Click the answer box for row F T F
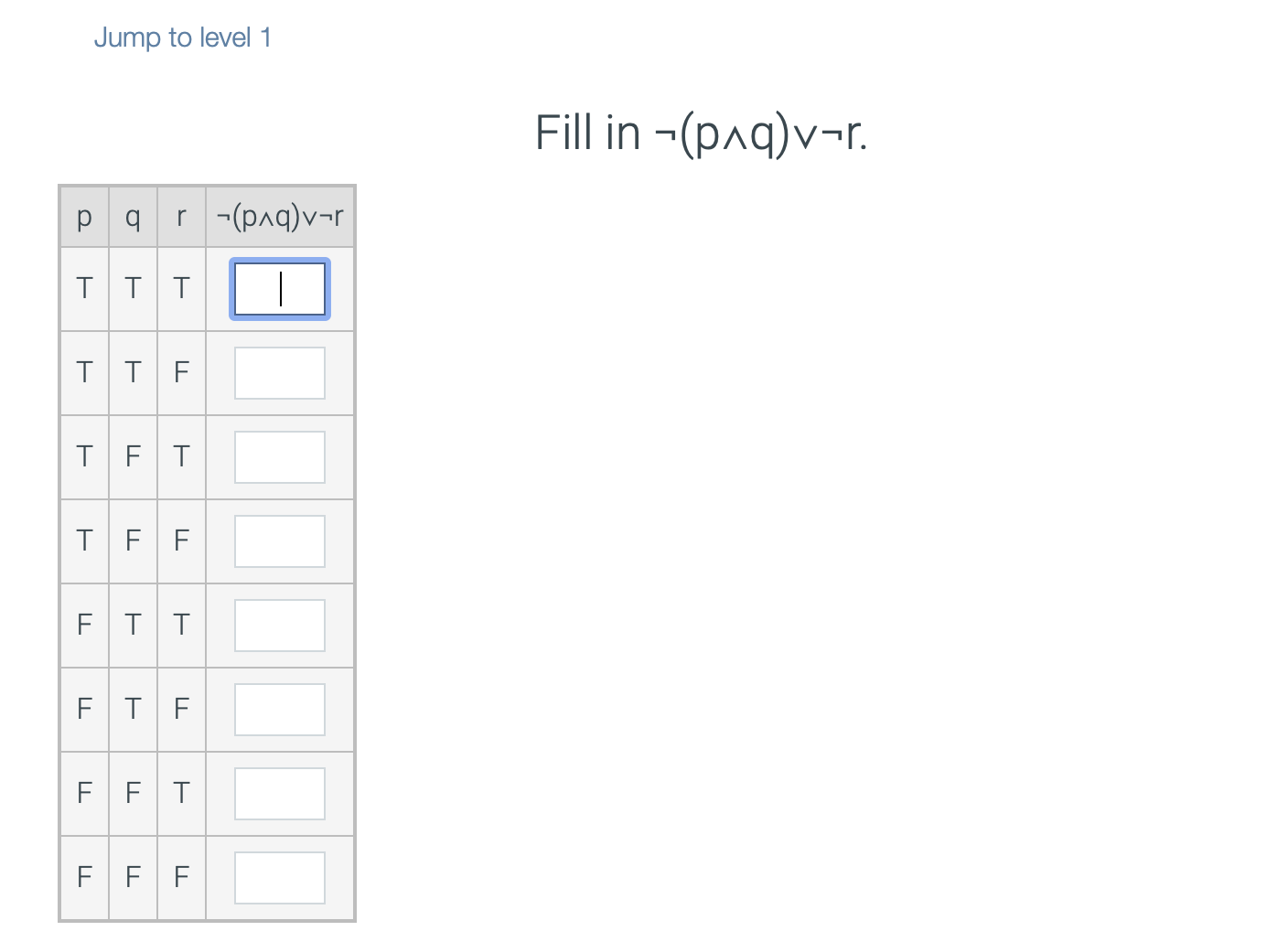The width and height of the screenshot is (1288, 931). tap(279, 709)
